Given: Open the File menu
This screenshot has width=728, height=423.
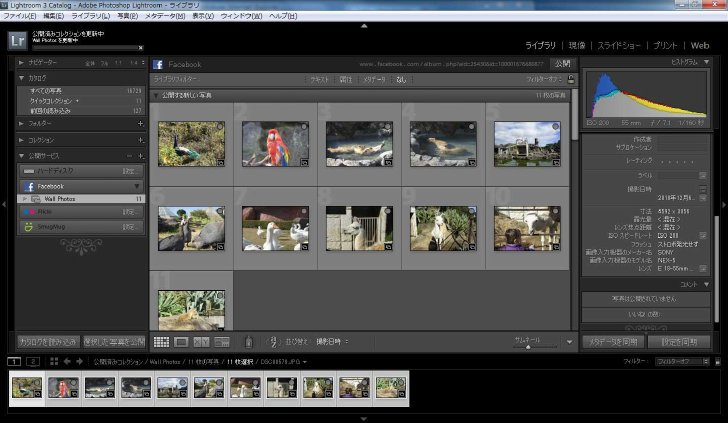Looking at the screenshot, I should (x=20, y=16).
